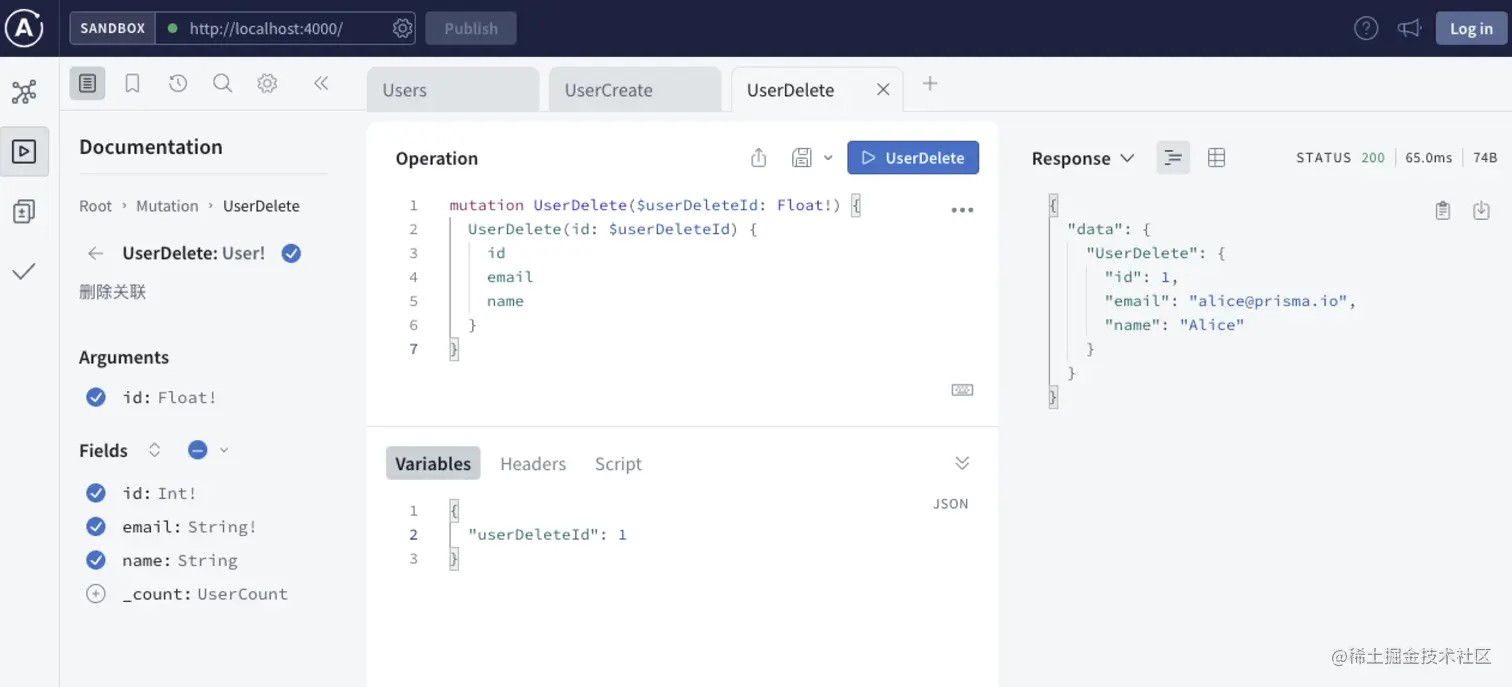The width and height of the screenshot is (1512, 687).
Task: Switch Response to table view icon
Action: (1216, 157)
